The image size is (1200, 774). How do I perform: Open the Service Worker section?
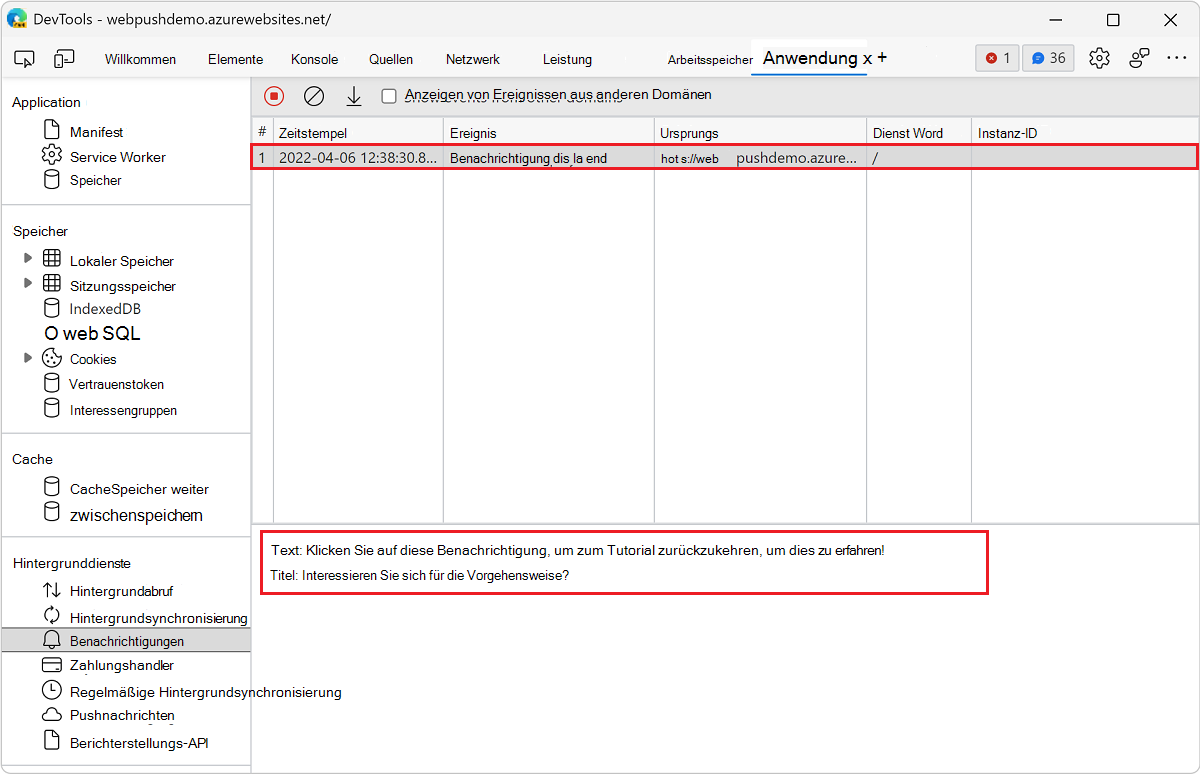pyautogui.click(x=117, y=156)
